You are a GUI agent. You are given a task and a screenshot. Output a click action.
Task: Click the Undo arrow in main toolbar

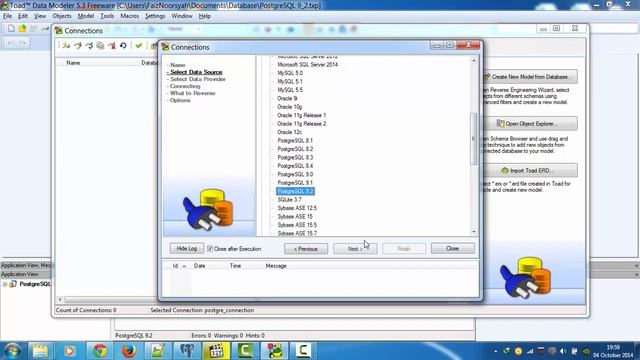(11, 43)
